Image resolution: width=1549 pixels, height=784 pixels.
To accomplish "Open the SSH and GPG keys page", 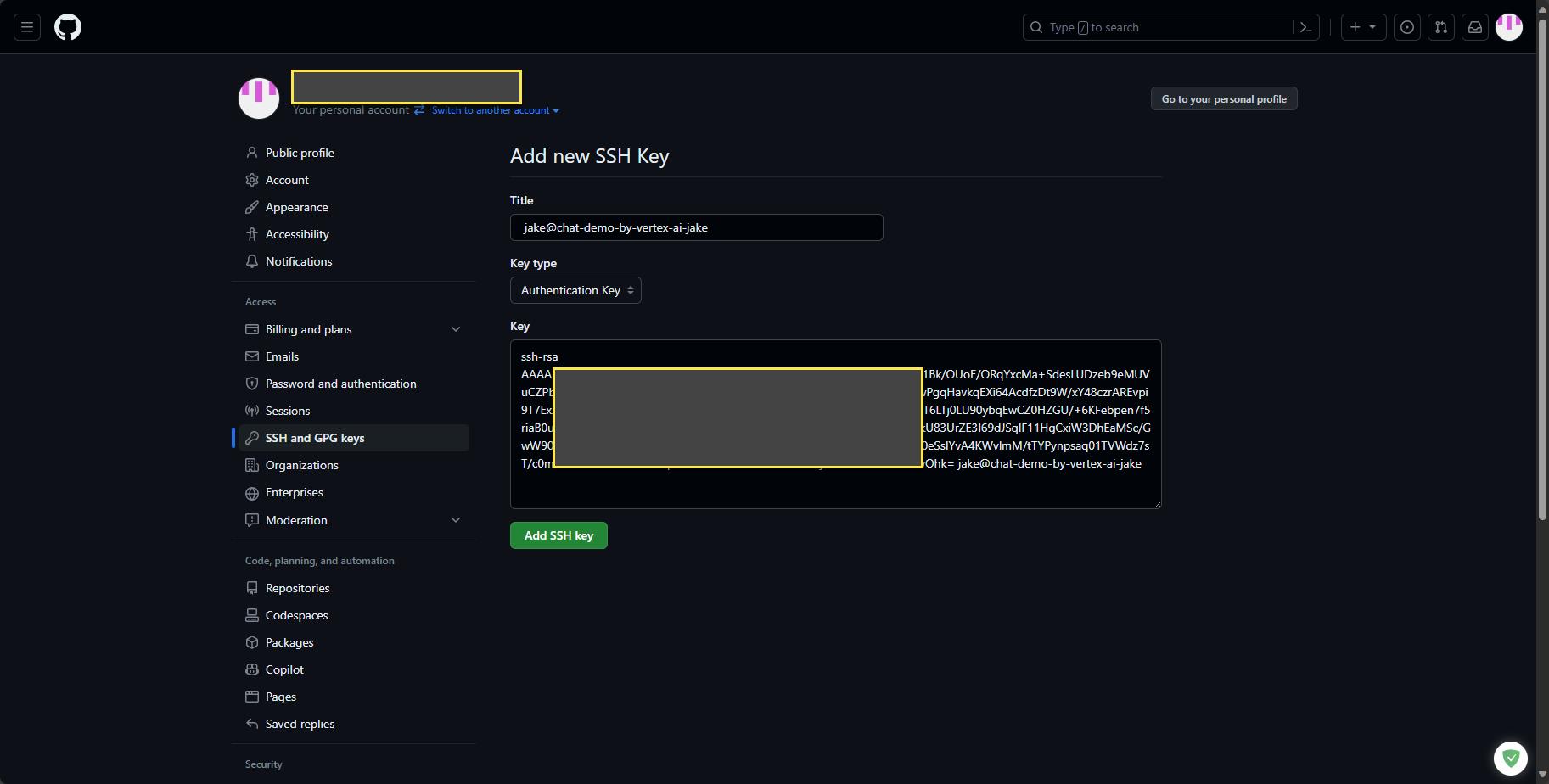I will 315,438.
